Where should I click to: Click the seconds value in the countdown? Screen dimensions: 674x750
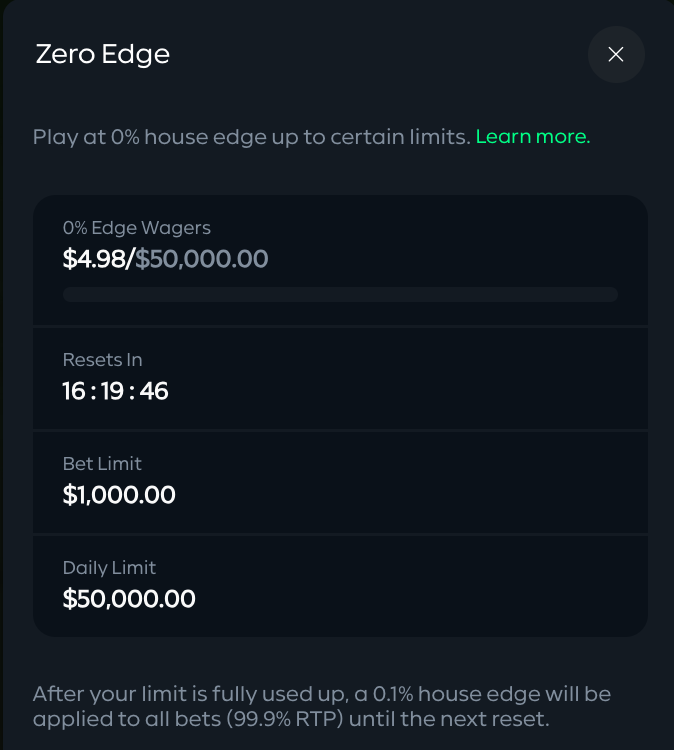(154, 391)
